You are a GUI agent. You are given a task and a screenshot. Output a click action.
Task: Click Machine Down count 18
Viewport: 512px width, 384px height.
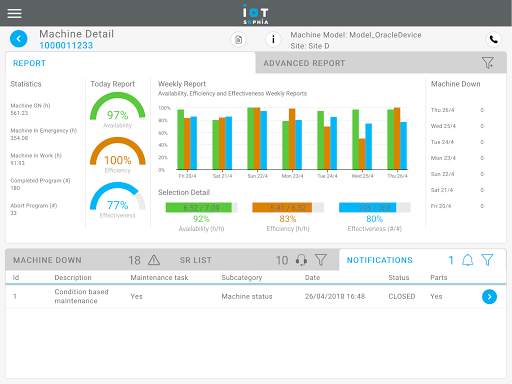[x=134, y=260]
